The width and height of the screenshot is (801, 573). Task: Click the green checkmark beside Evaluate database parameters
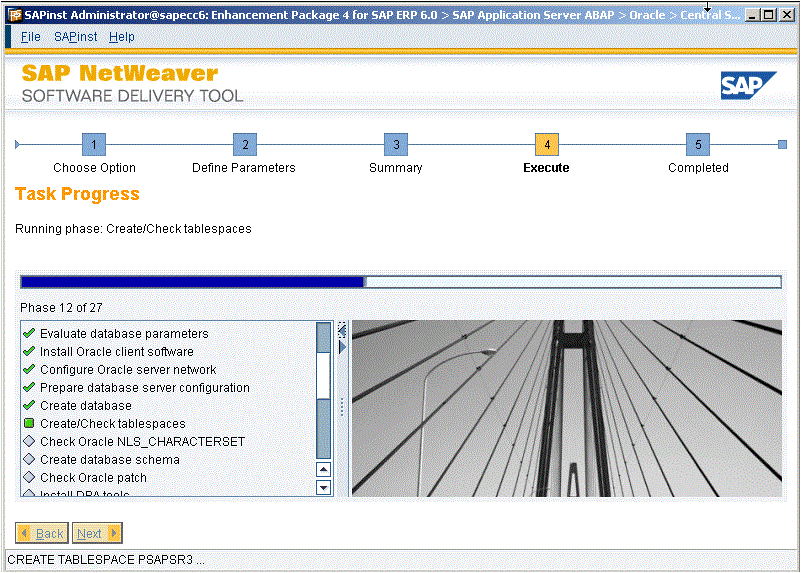coord(29,334)
